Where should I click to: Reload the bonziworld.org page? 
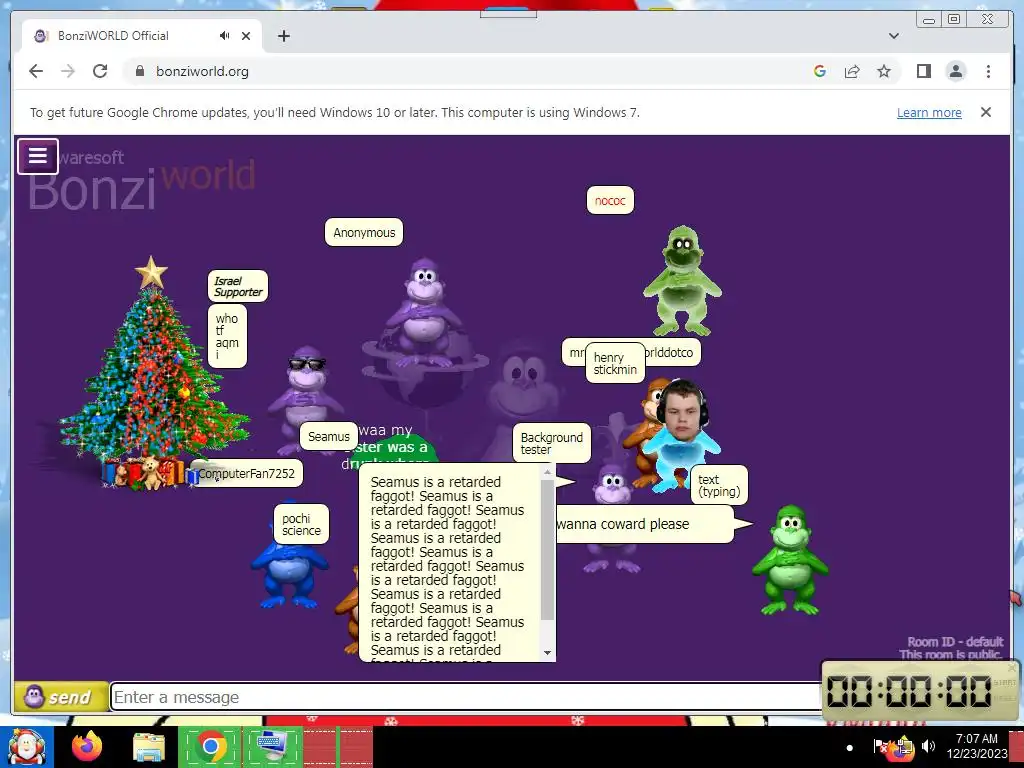tap(100, 71)
